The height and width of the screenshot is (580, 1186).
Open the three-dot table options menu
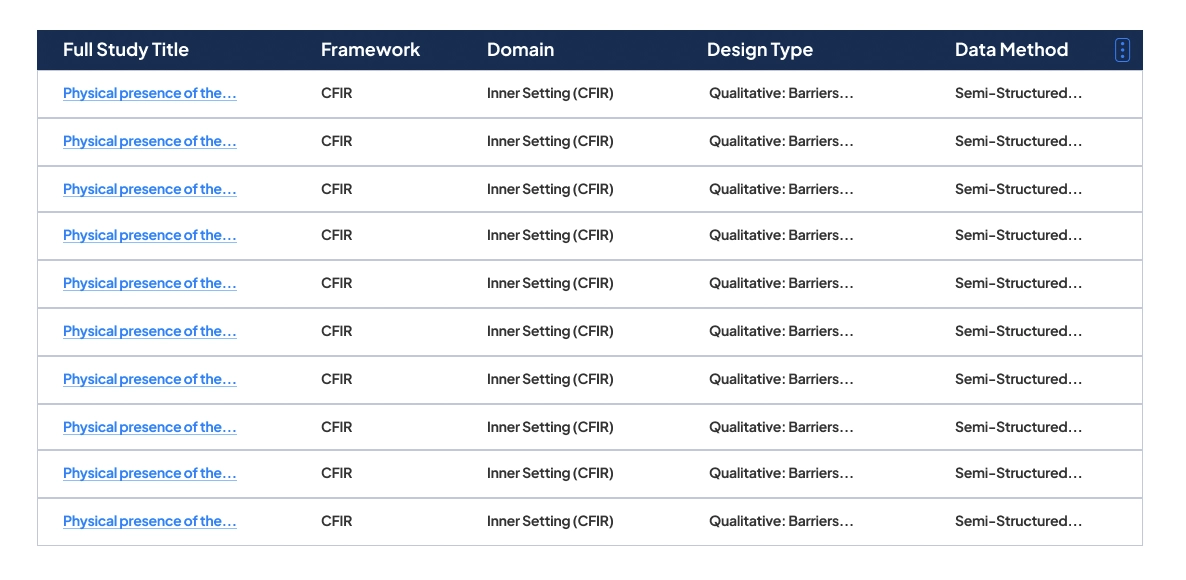(1121, 49)
